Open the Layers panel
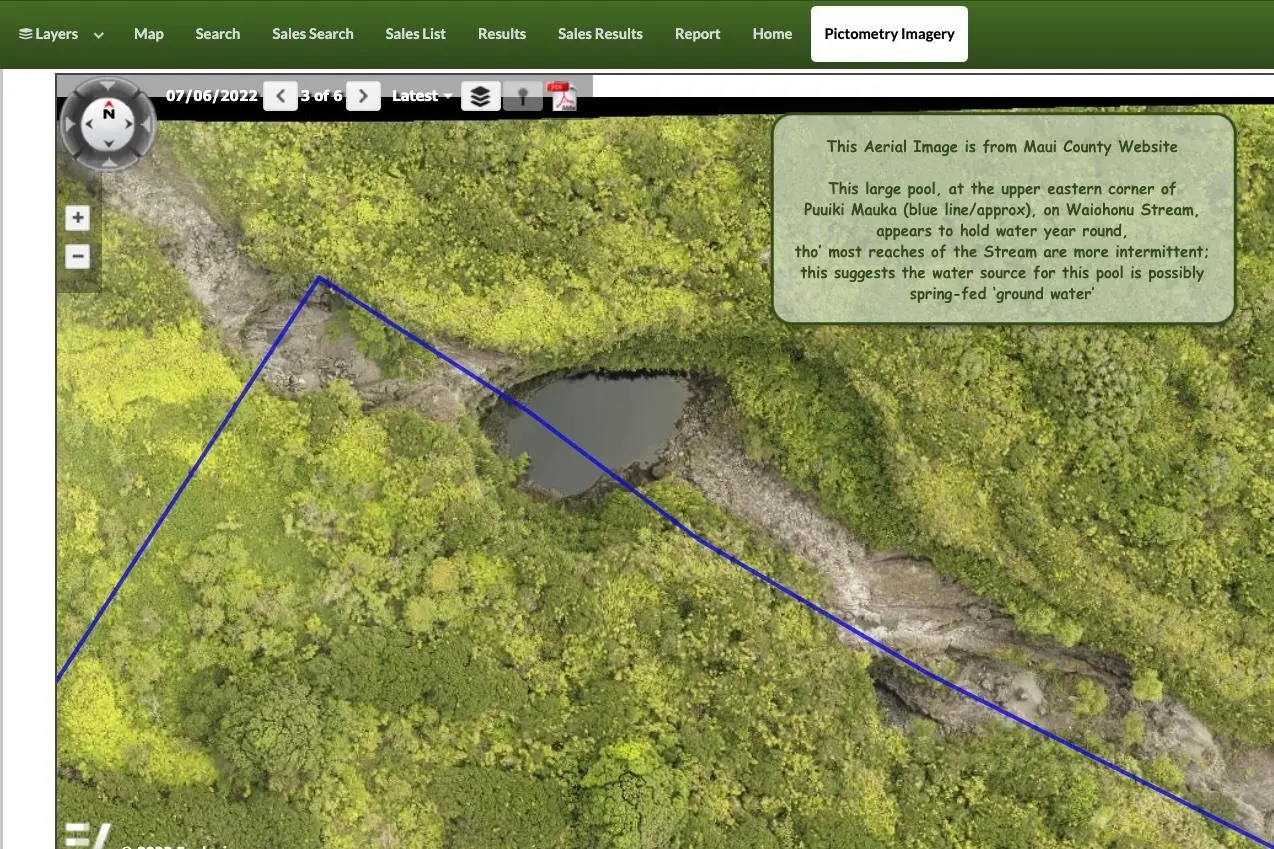The width and height of the screenshot is (1274, 849). (x=49, y=34)
